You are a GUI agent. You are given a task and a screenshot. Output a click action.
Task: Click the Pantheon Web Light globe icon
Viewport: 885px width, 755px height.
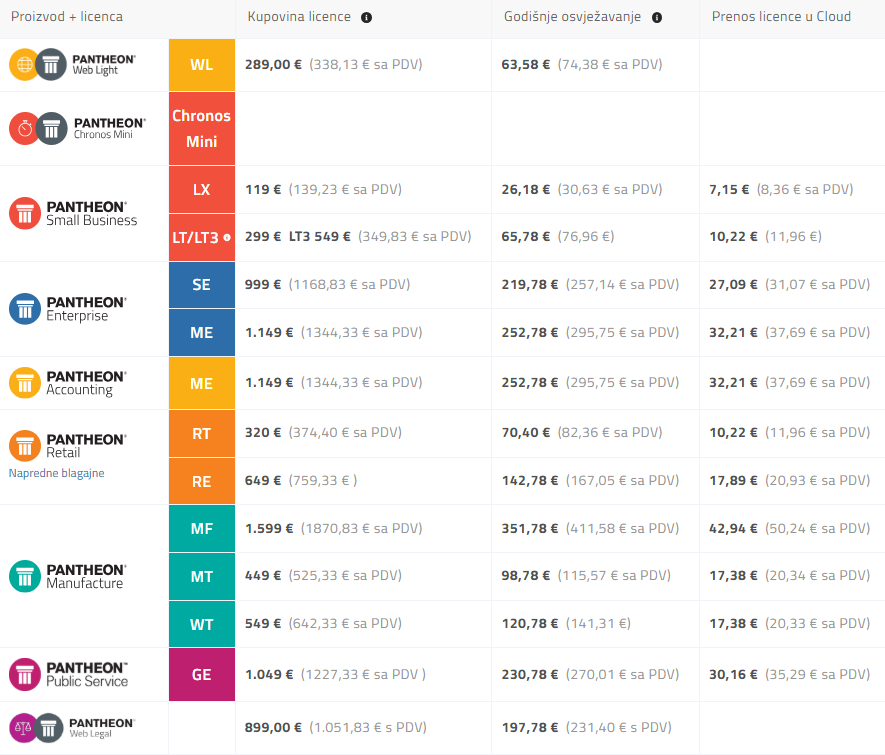(x=24, y=64)
